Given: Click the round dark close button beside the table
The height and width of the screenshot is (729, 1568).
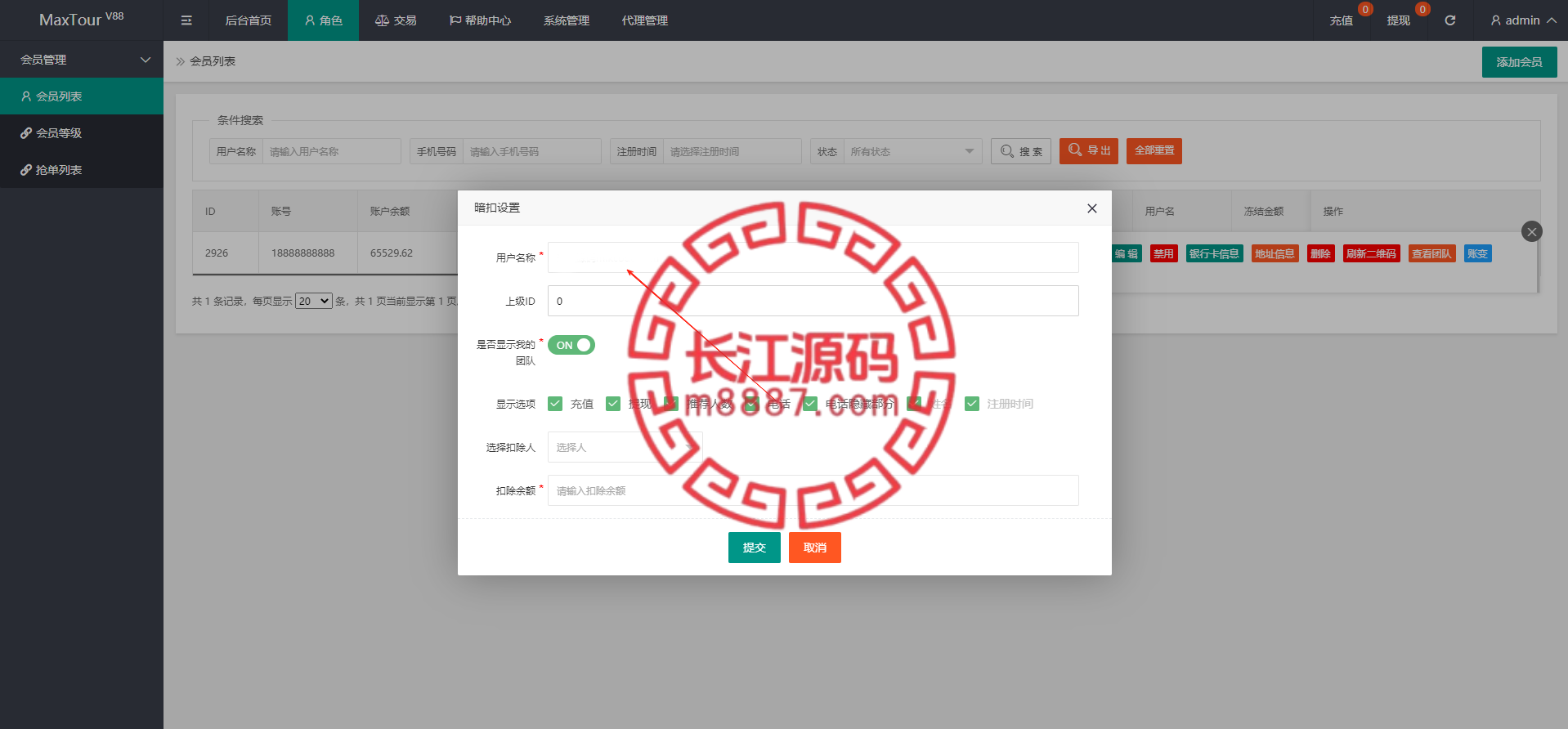Looking at the screenshot, I should [1531, 231].
